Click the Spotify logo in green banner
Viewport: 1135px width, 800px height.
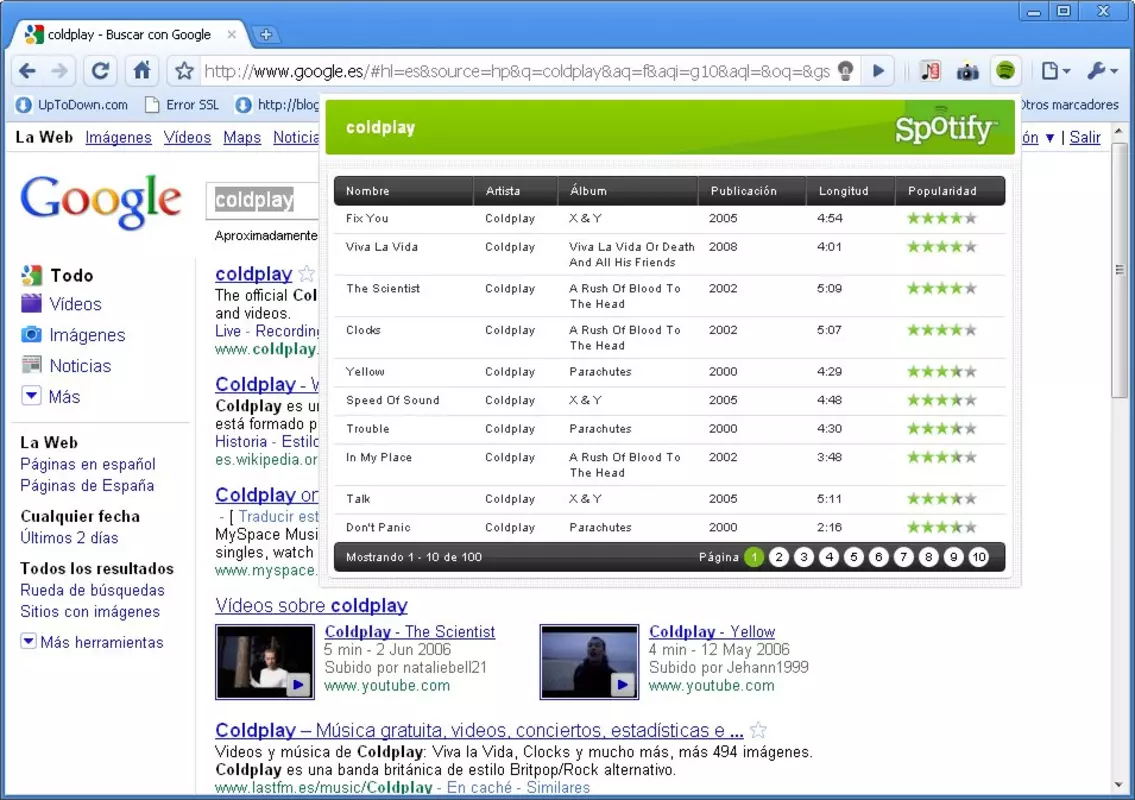tap(945, 127)
